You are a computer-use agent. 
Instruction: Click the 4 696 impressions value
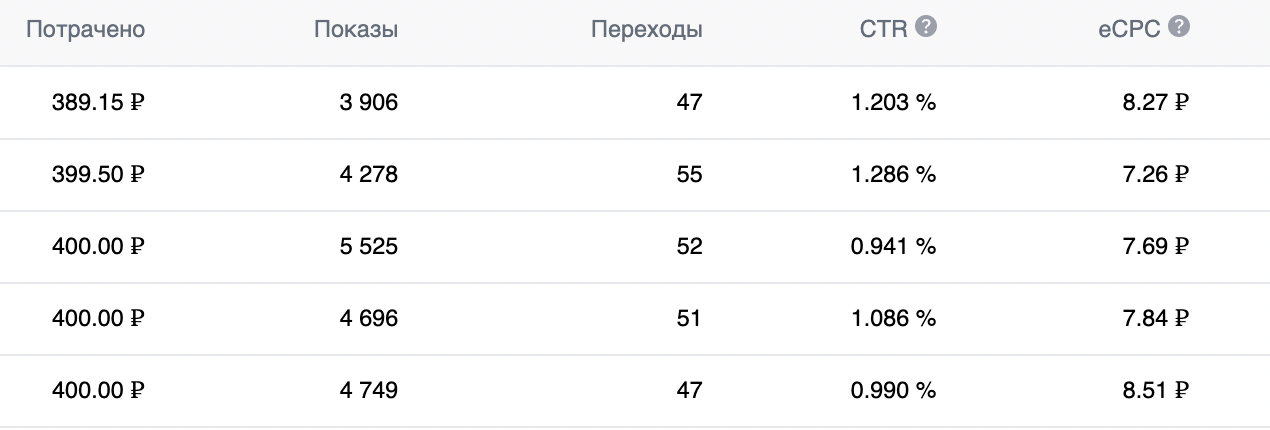(x=370, y=318)
